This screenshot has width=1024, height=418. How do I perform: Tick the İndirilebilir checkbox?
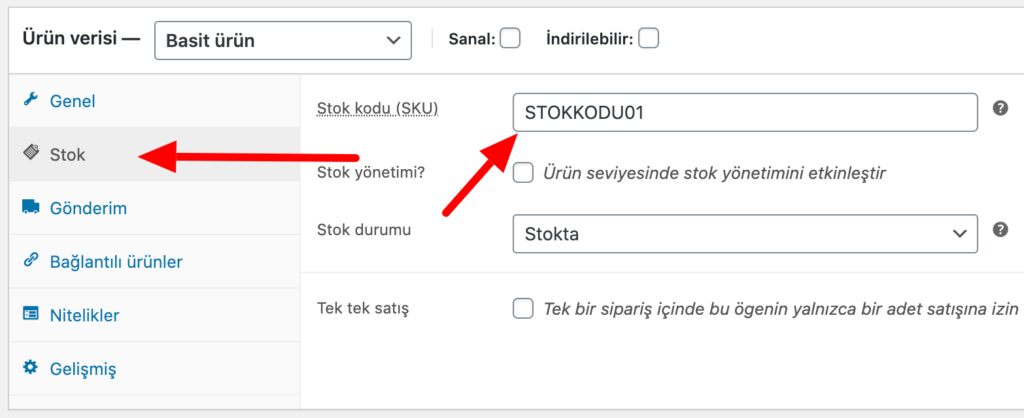pyautogui.click(x=648, y=39)
